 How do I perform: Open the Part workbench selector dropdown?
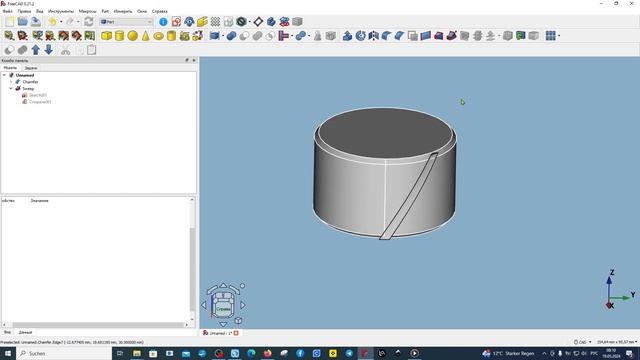(x=127, y=22)
